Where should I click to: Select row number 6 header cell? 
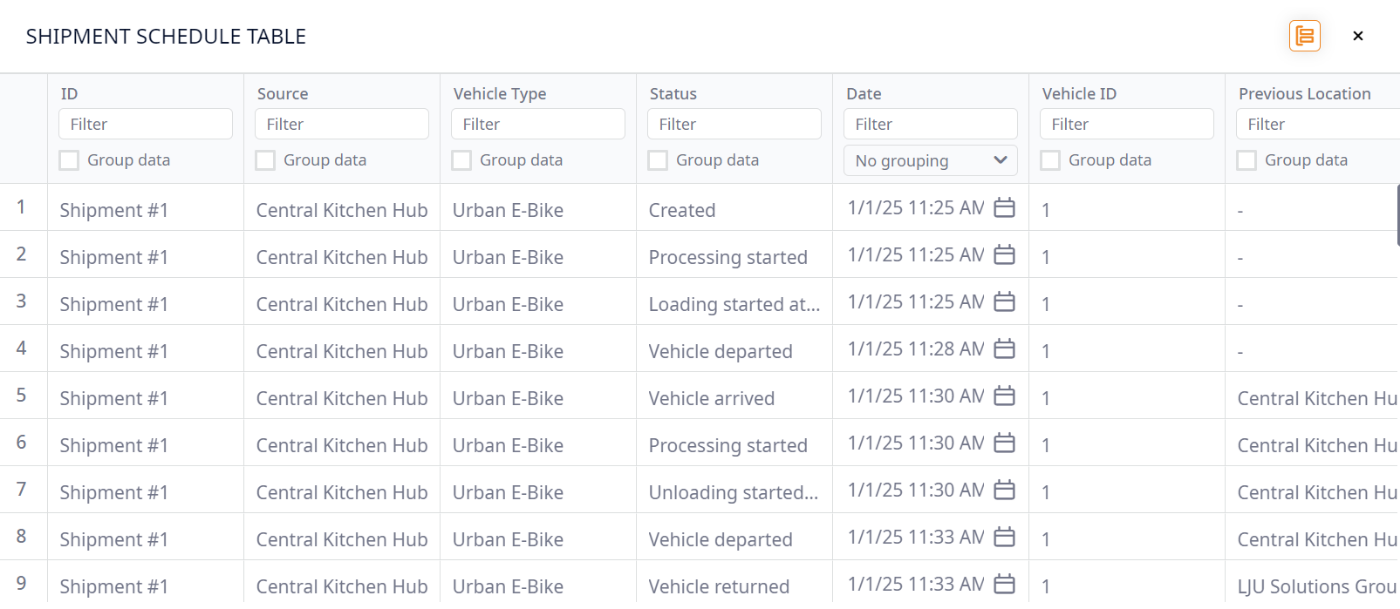[x=22, y=443]
